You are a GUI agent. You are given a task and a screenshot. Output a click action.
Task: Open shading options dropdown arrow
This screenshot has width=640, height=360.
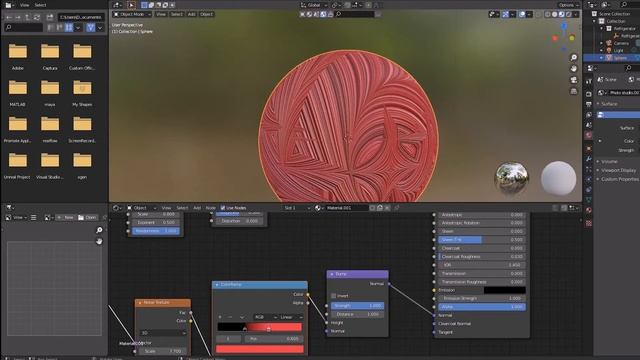point(576,14)
